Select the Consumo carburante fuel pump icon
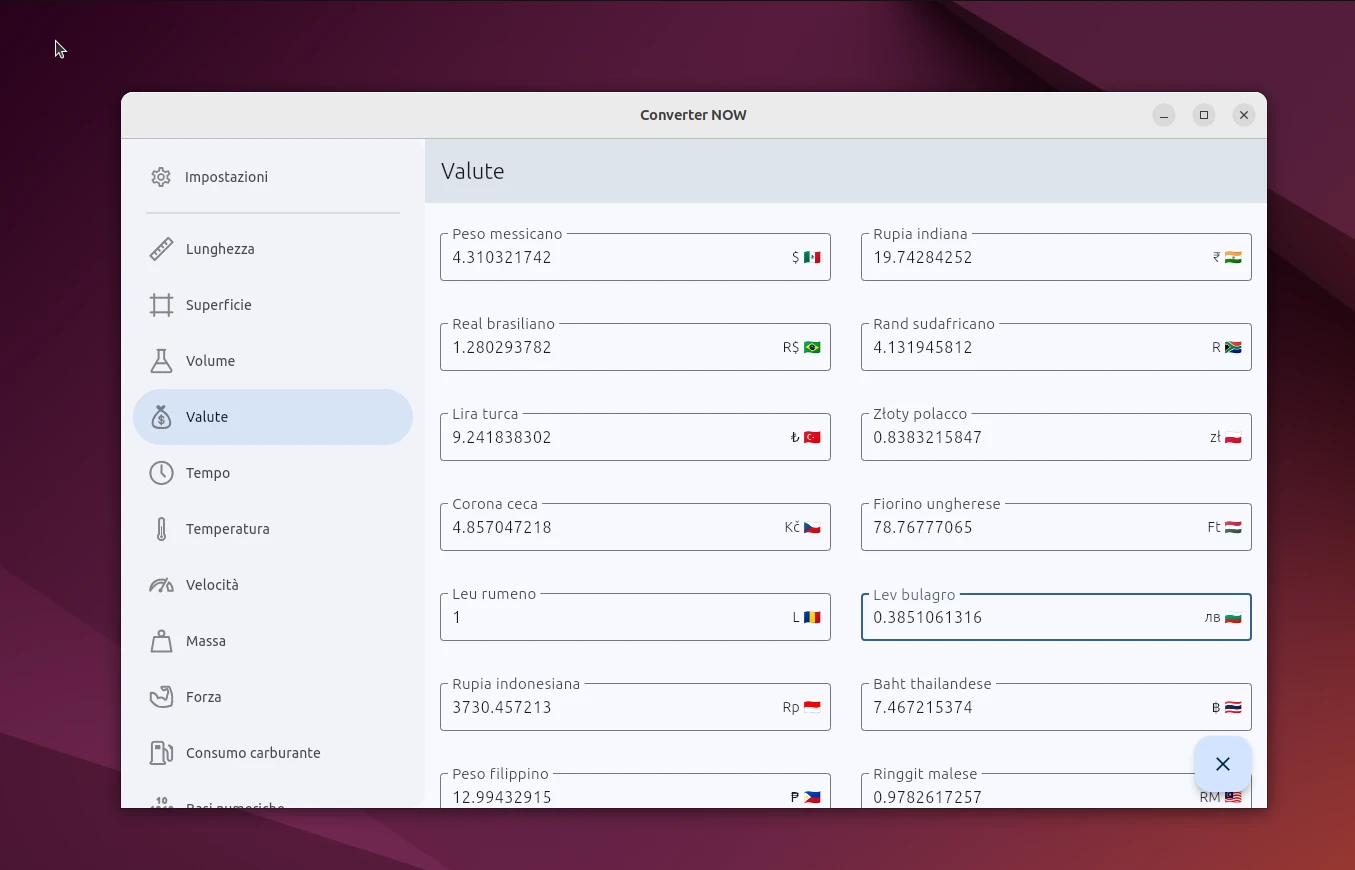Viewport: 1355px width, 870px height. tap(161, 753)
